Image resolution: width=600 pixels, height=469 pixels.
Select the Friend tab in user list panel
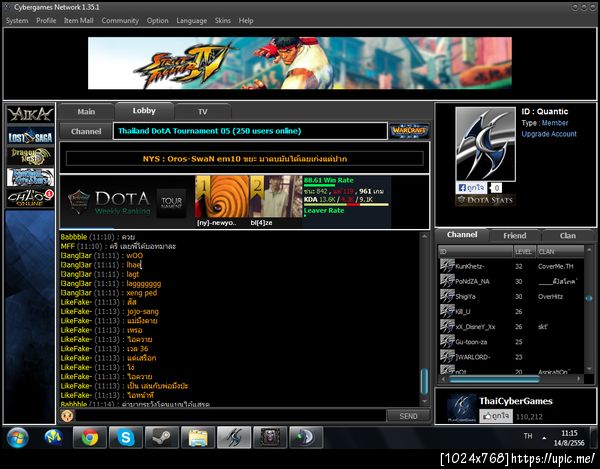(x=515, y=236)
